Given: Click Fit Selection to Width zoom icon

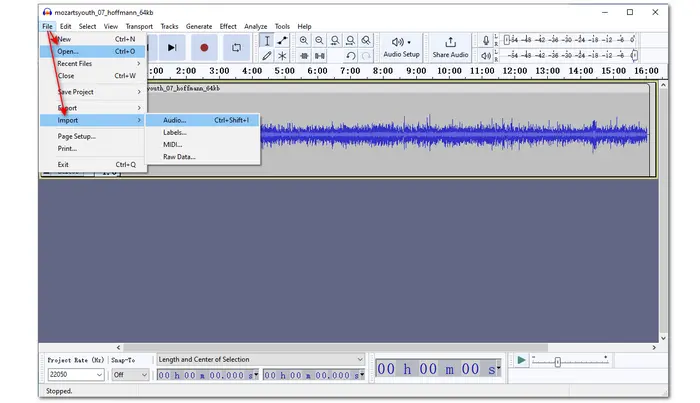Looking at the screenshot, I should pos(335,41).
